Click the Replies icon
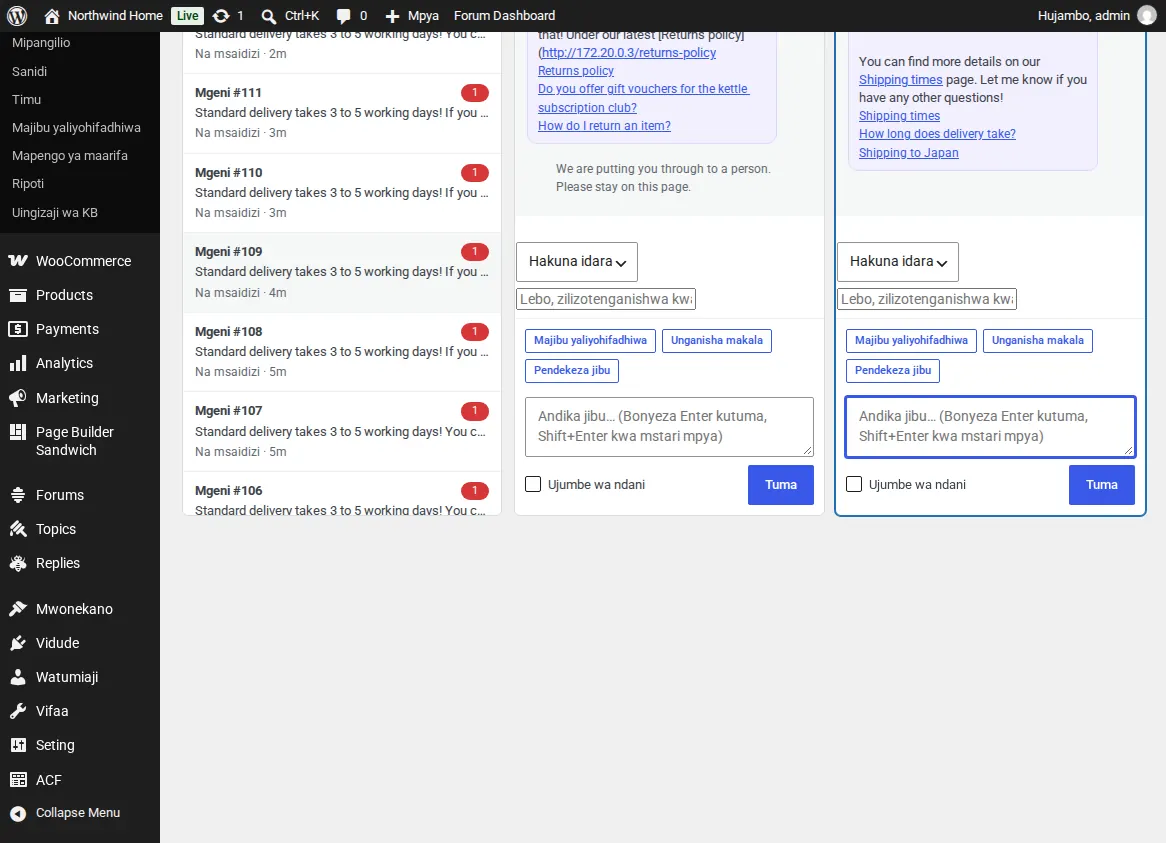Viewport: 1166px width, 843px height. (x=18, y=563)
